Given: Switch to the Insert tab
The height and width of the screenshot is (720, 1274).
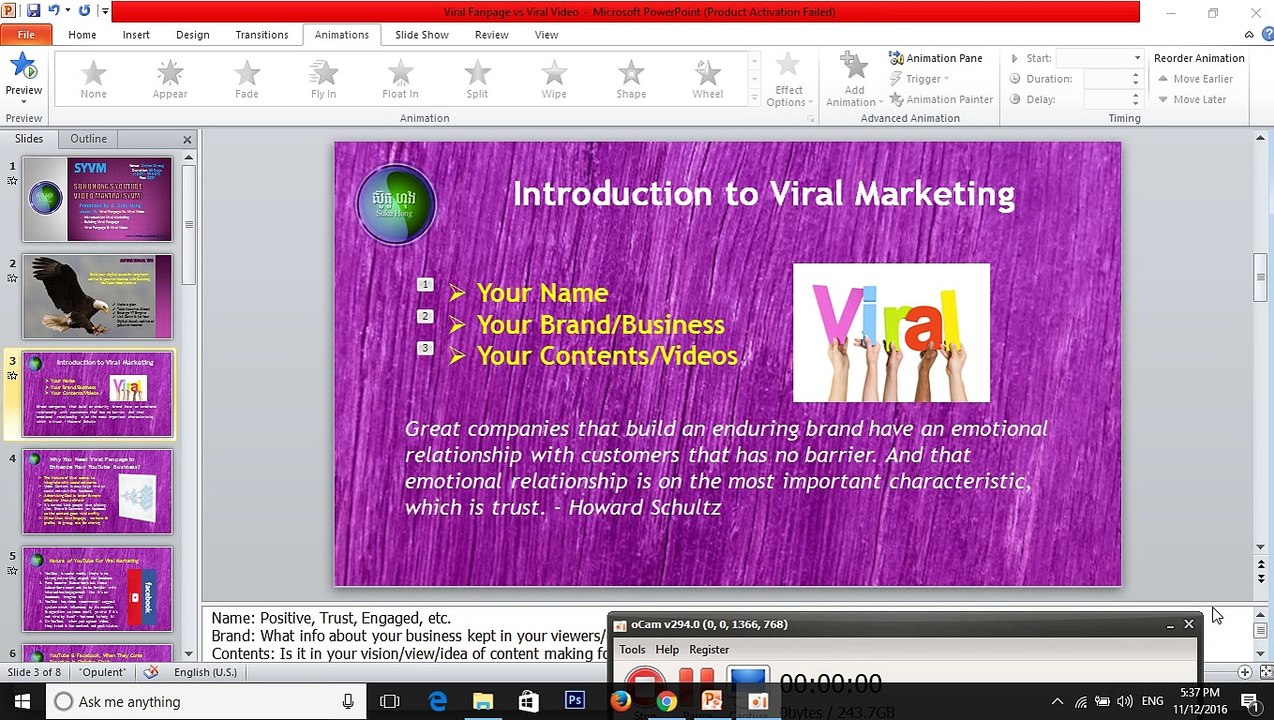Looking at the screenshot, I should coord(136,34).
